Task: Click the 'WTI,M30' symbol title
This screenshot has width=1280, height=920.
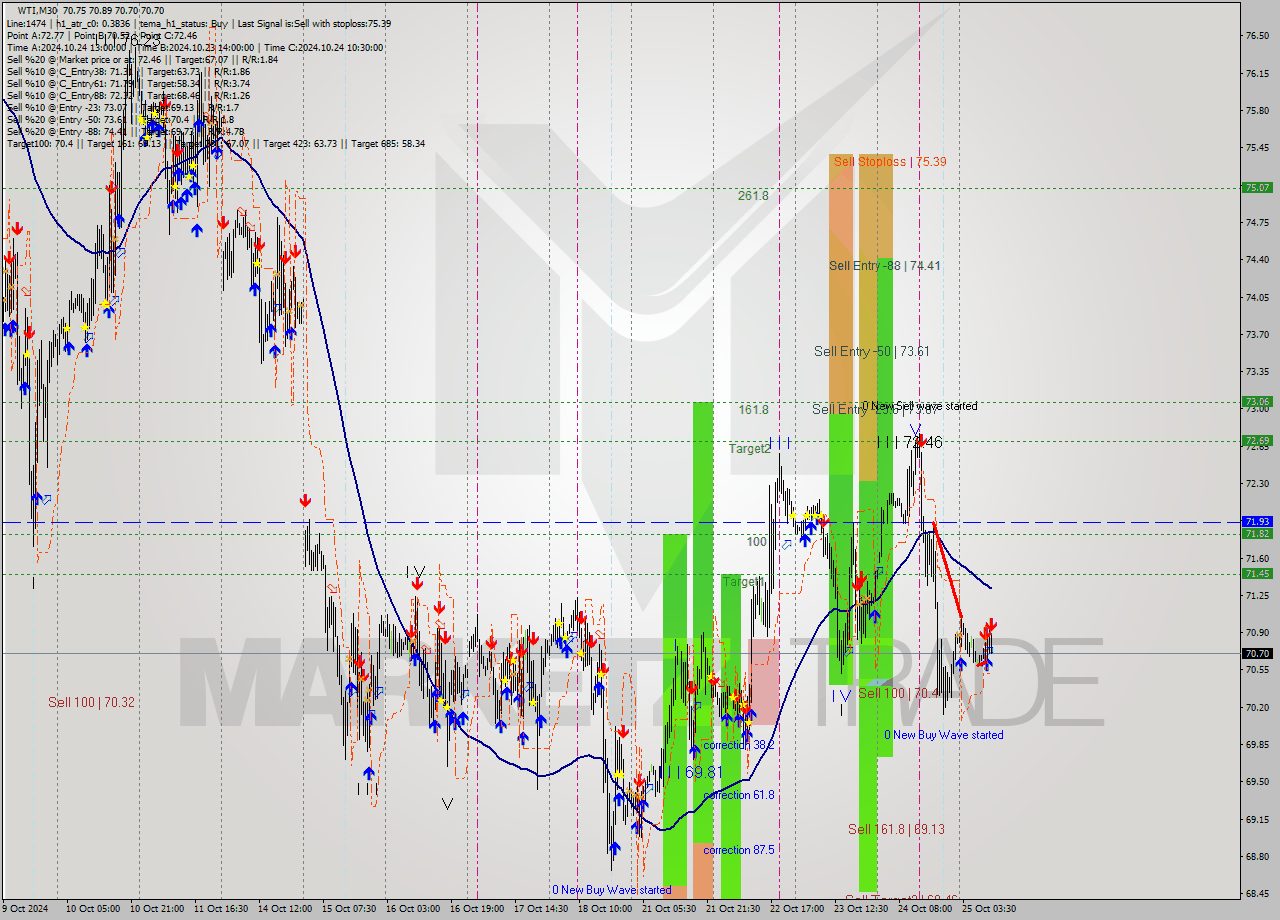Action: [x=40, y=10]
